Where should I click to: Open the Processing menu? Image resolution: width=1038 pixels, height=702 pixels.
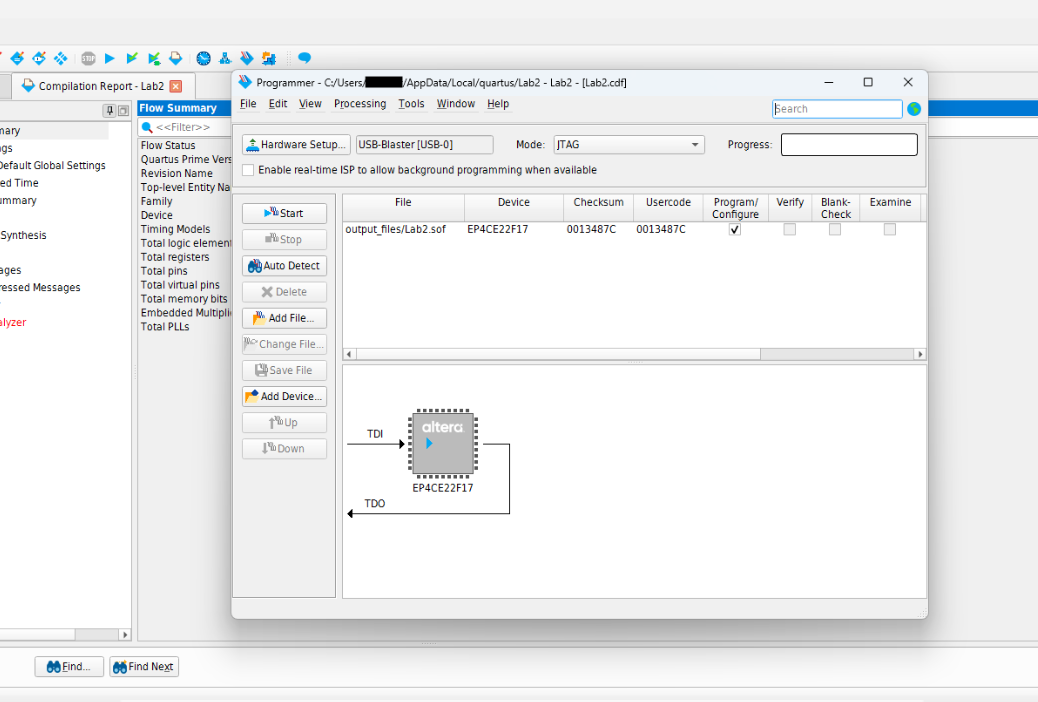coord(359,104)
